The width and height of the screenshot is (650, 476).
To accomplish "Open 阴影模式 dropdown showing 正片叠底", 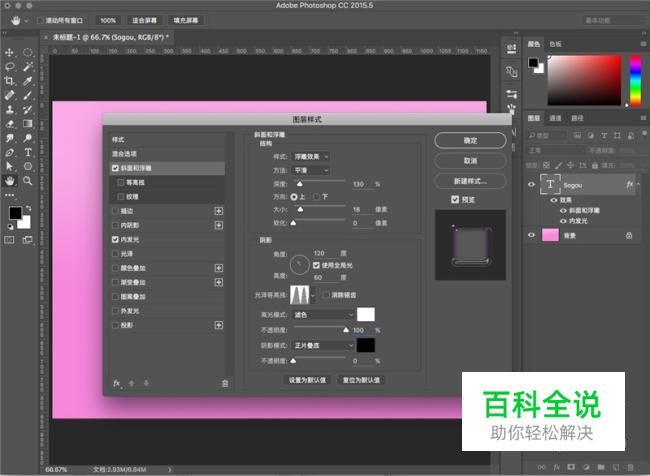I will 323,345.
